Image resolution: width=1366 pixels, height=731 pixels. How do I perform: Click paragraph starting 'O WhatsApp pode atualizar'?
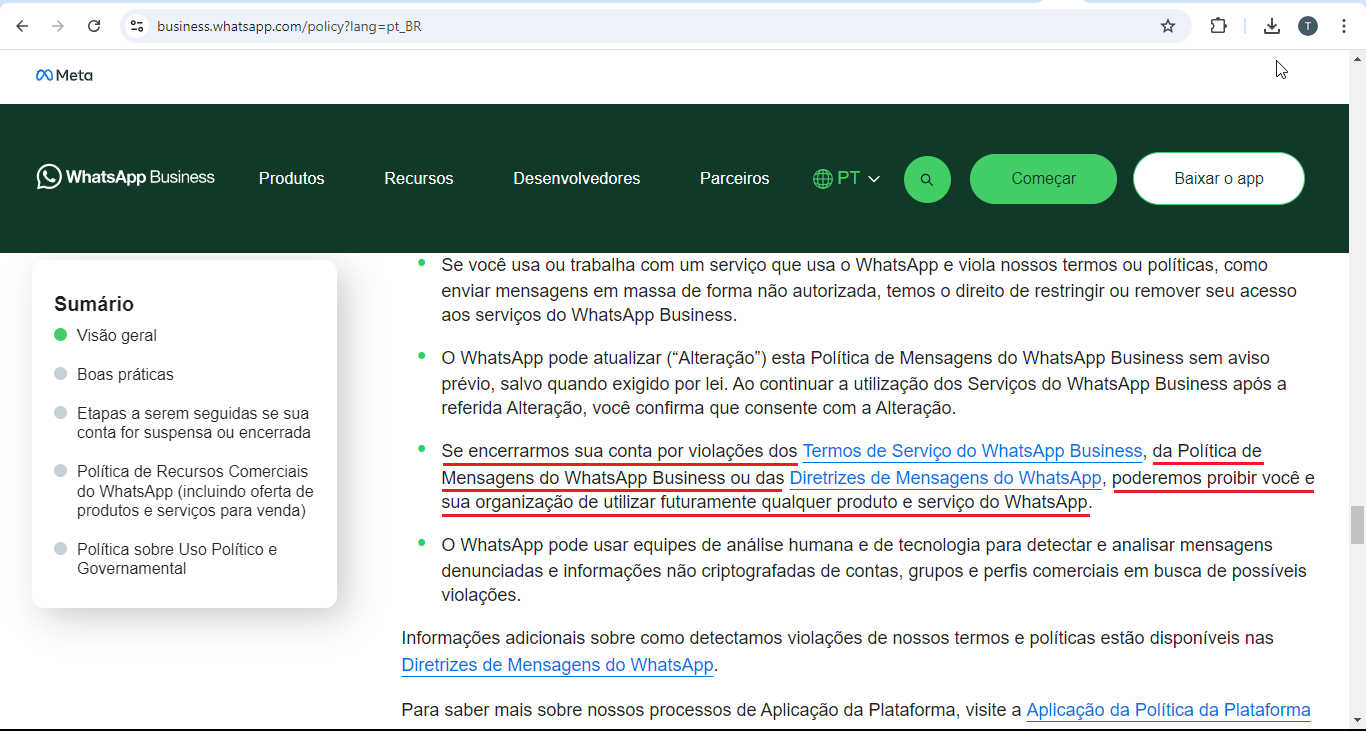[x=864, y=383]
